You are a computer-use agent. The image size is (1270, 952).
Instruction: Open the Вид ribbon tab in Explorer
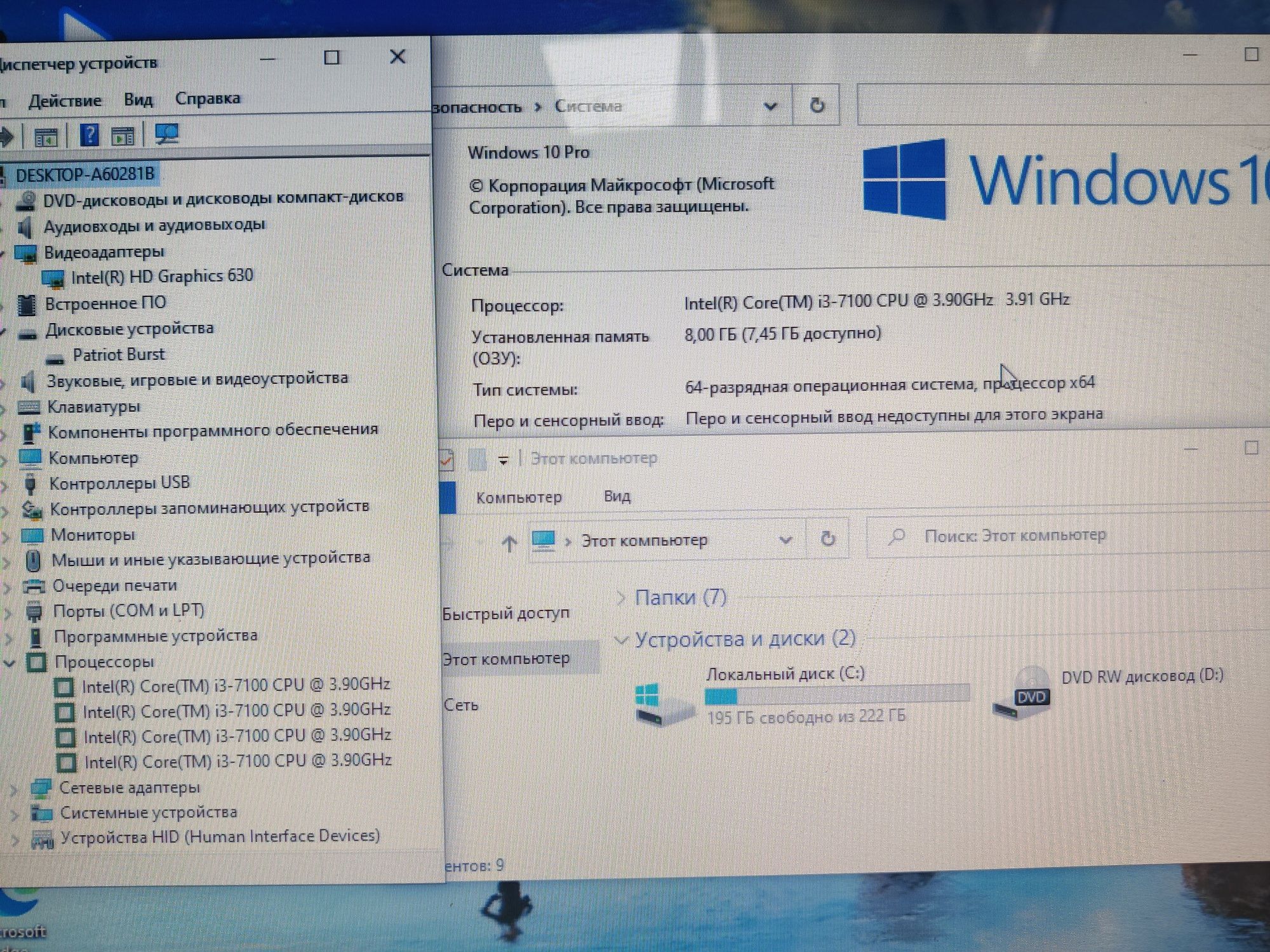tap(617, 496)
